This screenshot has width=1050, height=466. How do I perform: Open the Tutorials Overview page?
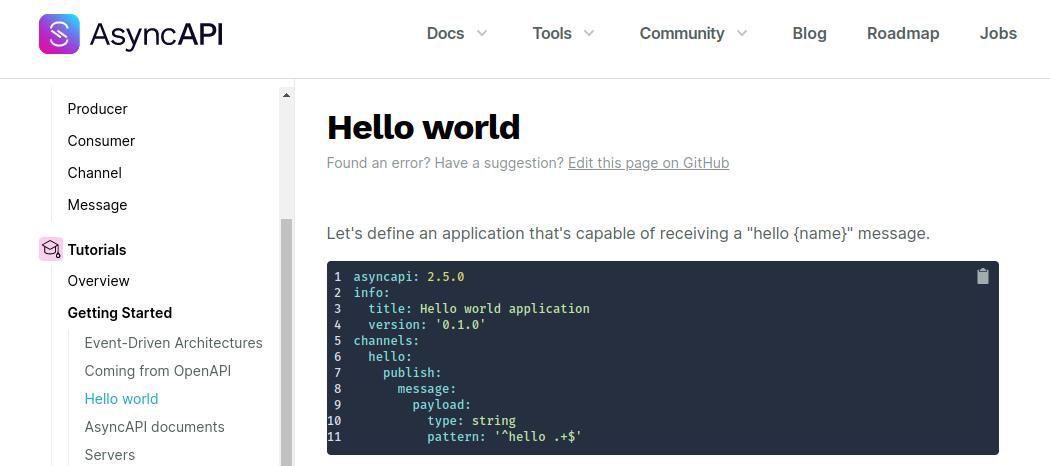coord(98,281)
